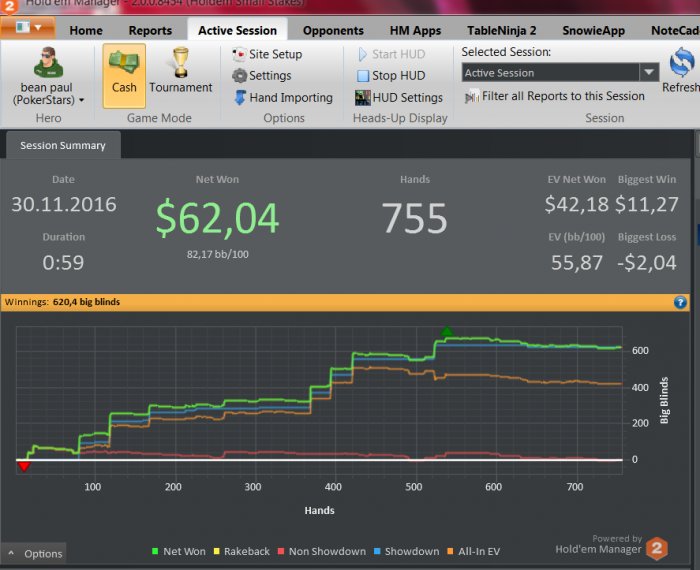Click Filter all Reports to this Session
The image size is (700, 570).
tap(563, 96)
